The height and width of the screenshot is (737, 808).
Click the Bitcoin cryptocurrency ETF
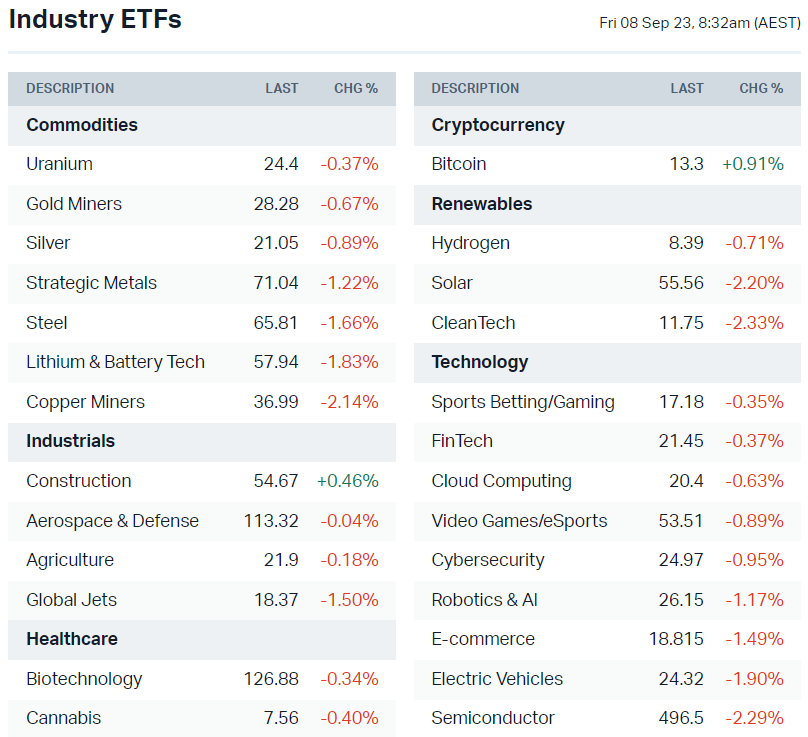(459, 164)
